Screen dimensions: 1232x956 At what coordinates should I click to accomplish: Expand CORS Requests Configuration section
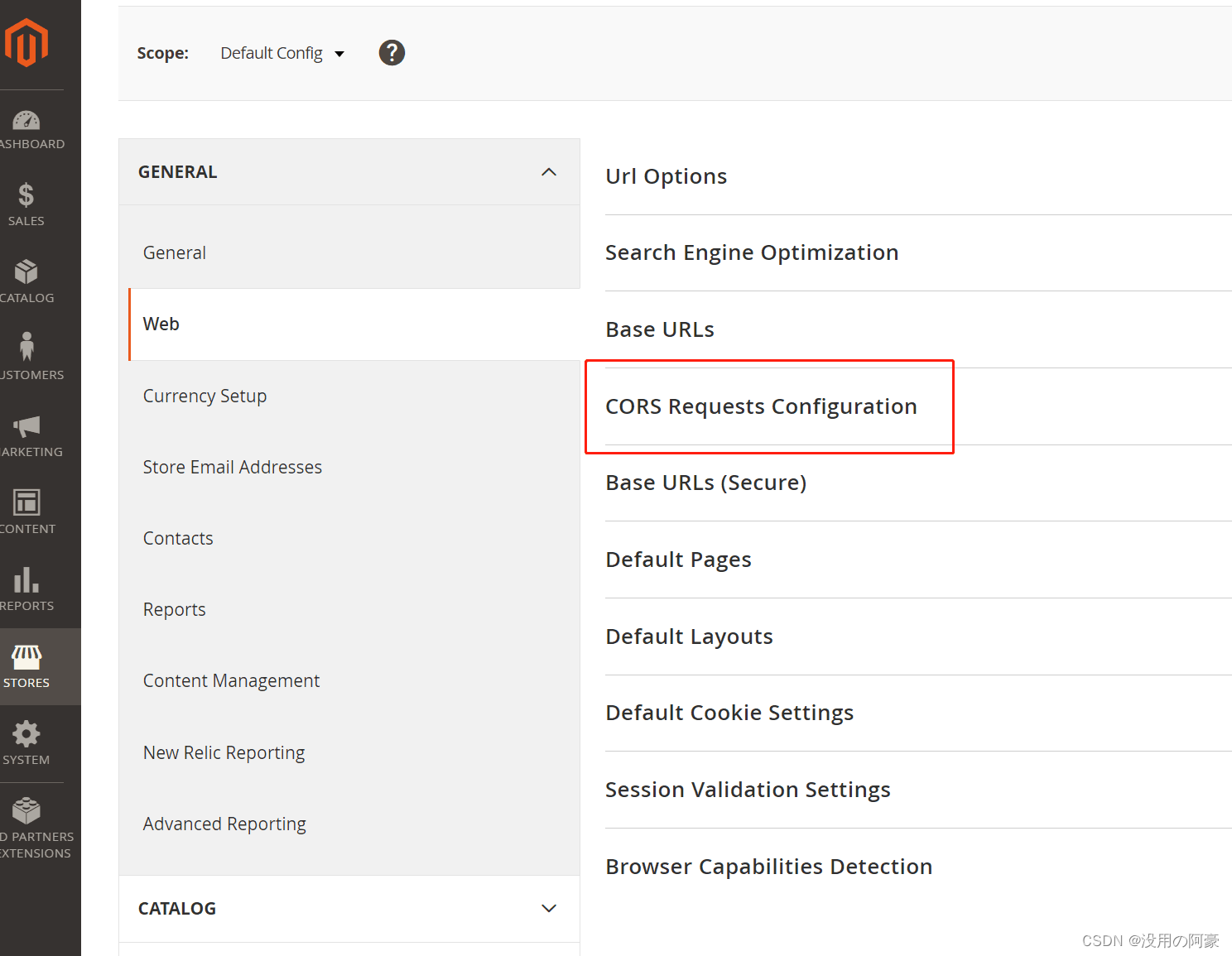coord(761,406)
